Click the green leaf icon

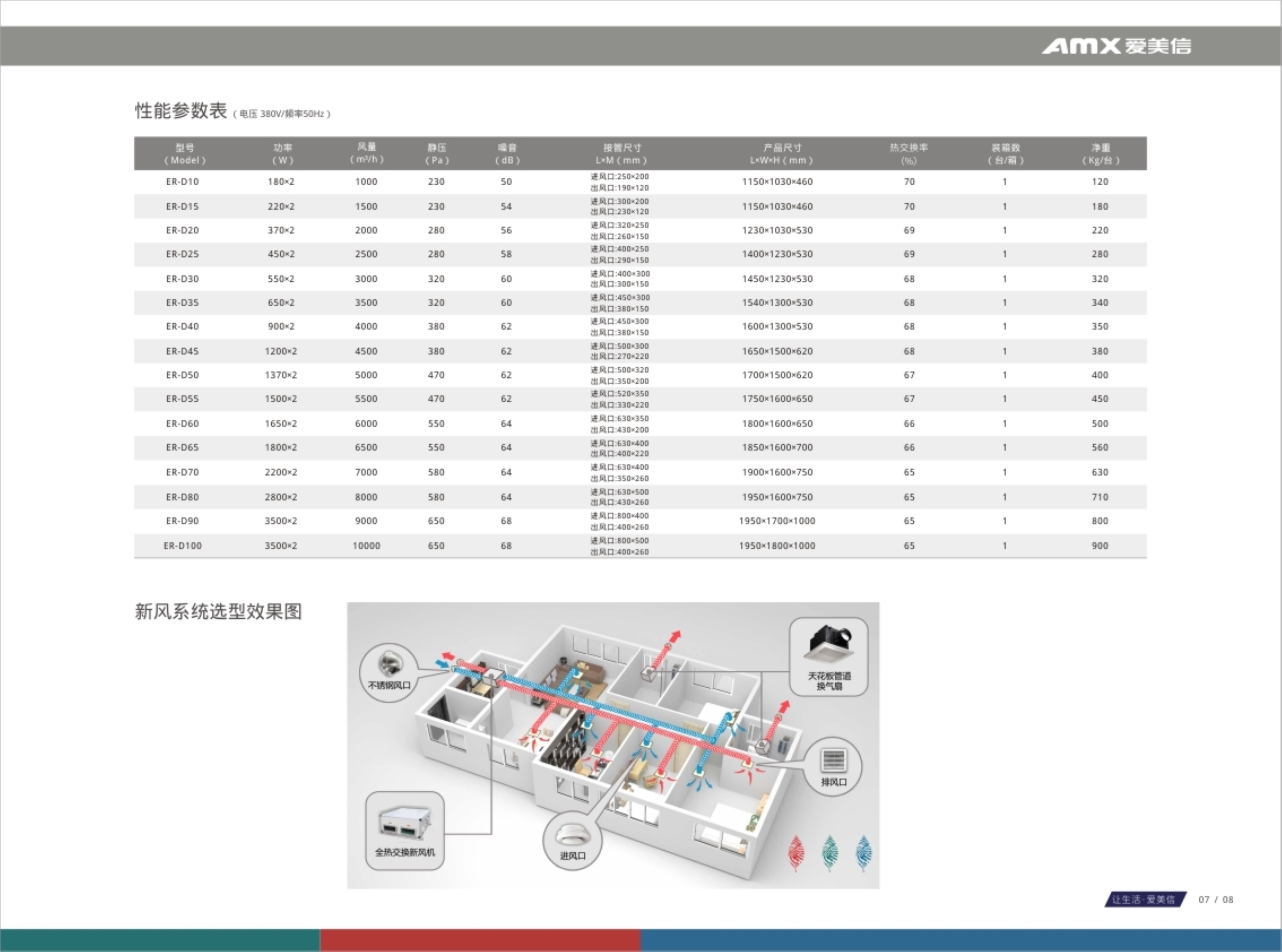(x=830, y=852)
